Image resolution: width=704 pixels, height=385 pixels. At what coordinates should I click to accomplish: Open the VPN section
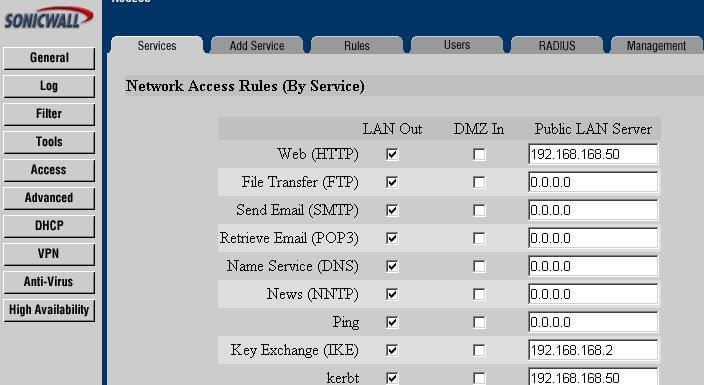pos(49,254)
